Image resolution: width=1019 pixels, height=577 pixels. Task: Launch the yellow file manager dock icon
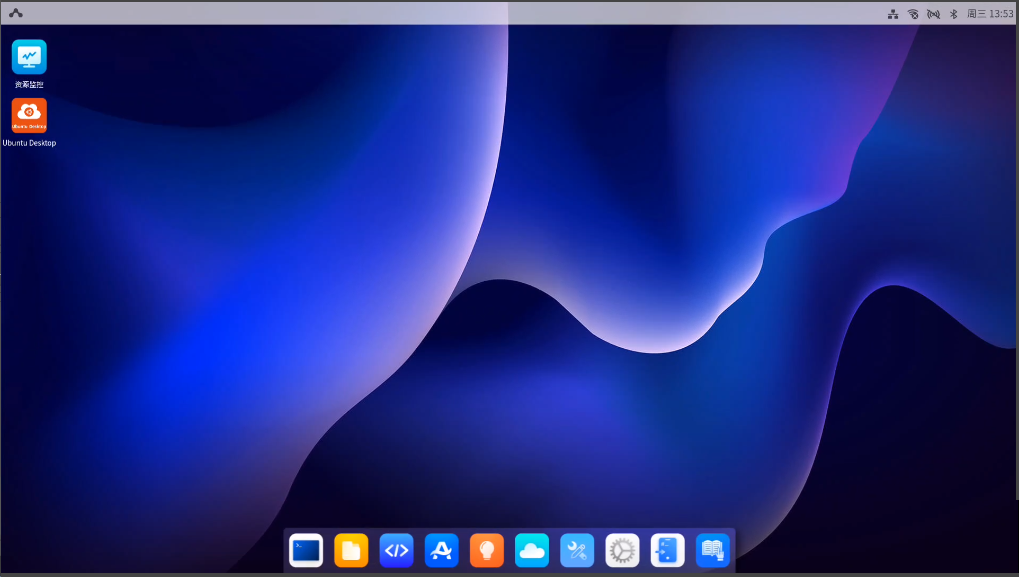point(351,550)
